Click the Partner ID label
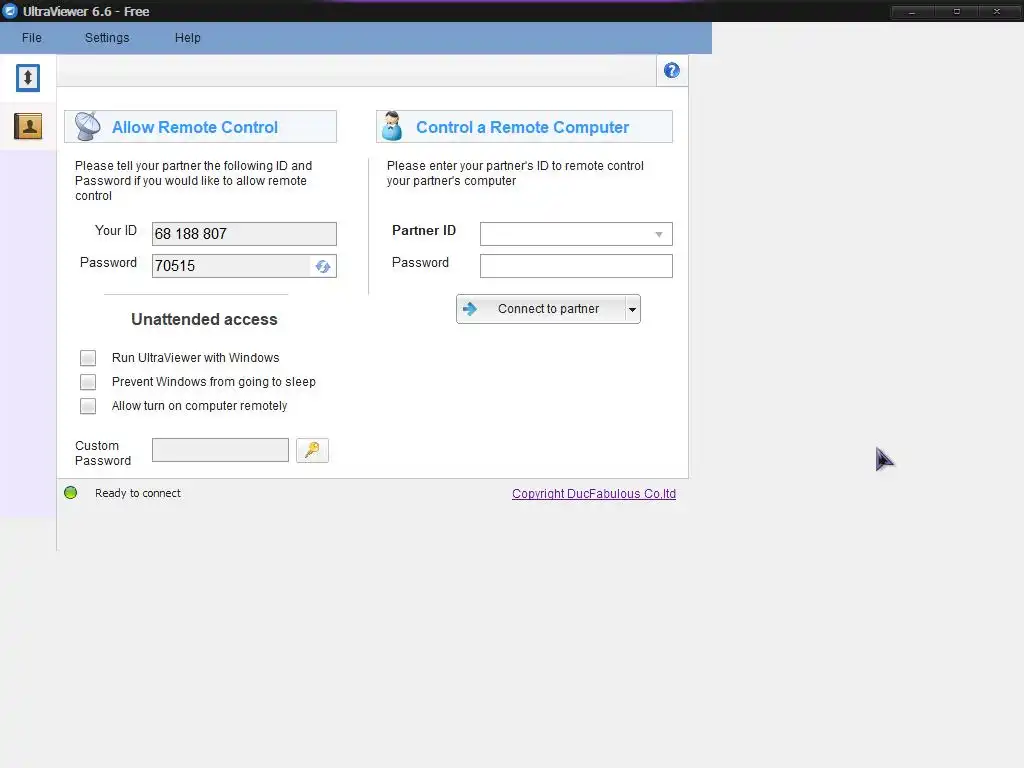Screen dimensions: 1024x768 pyautogui.click(x=424, y=231)
